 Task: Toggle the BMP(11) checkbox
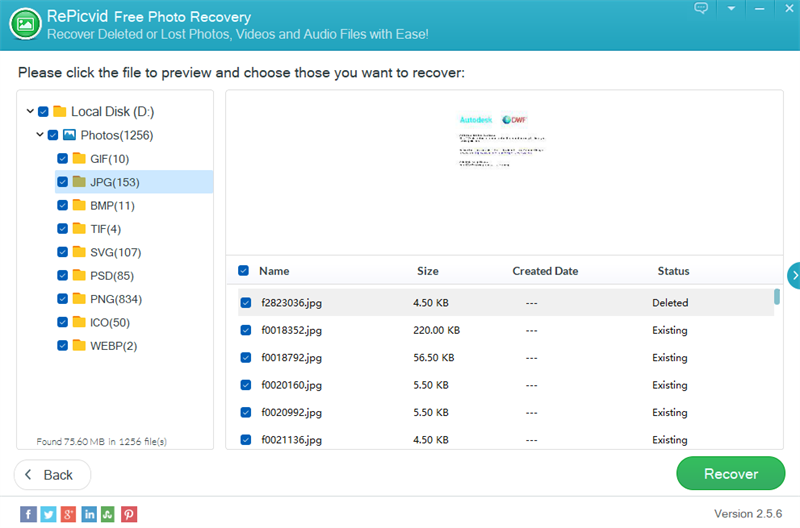coord(62,205)
